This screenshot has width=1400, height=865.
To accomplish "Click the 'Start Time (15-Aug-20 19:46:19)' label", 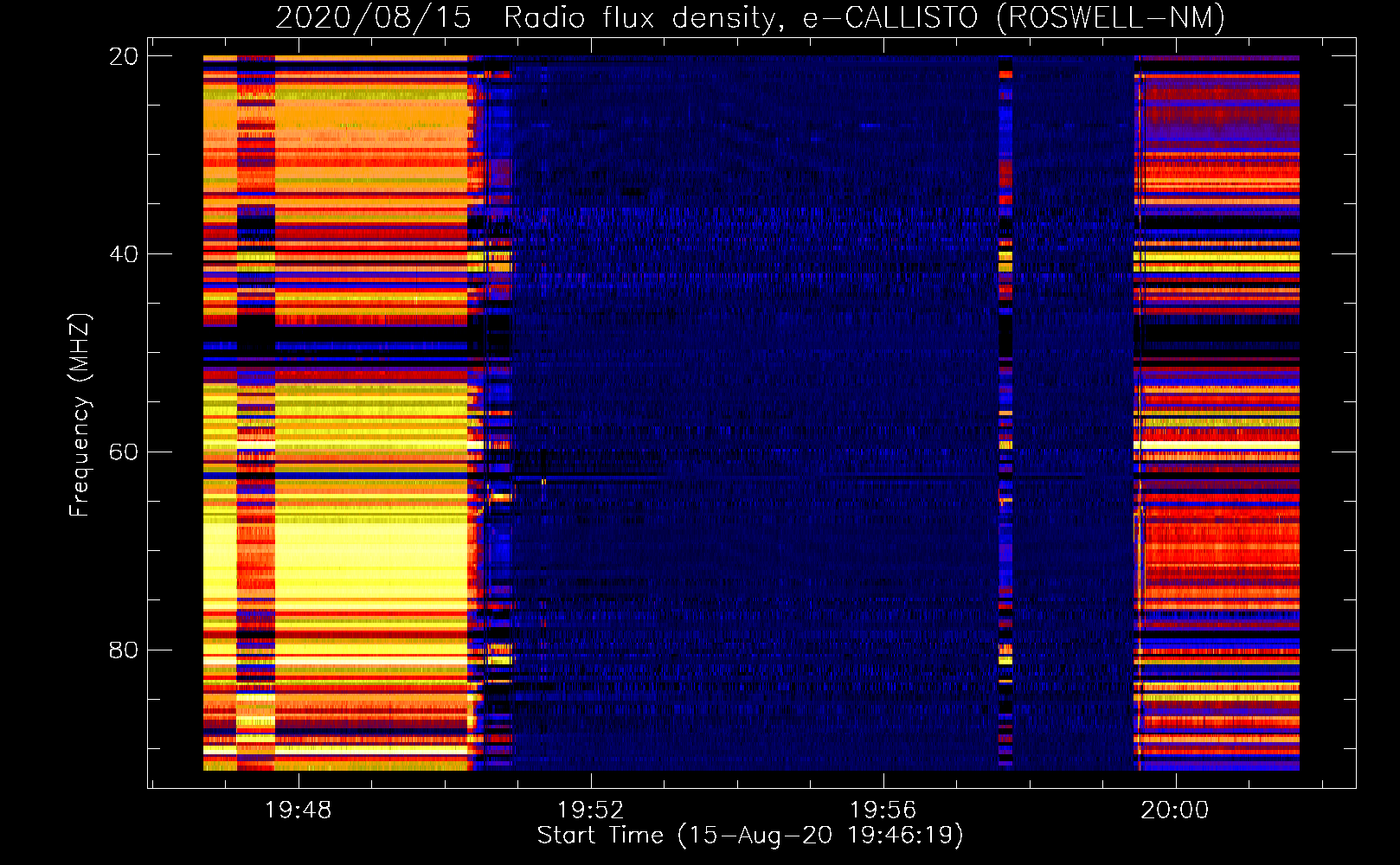I will (750, 836).
